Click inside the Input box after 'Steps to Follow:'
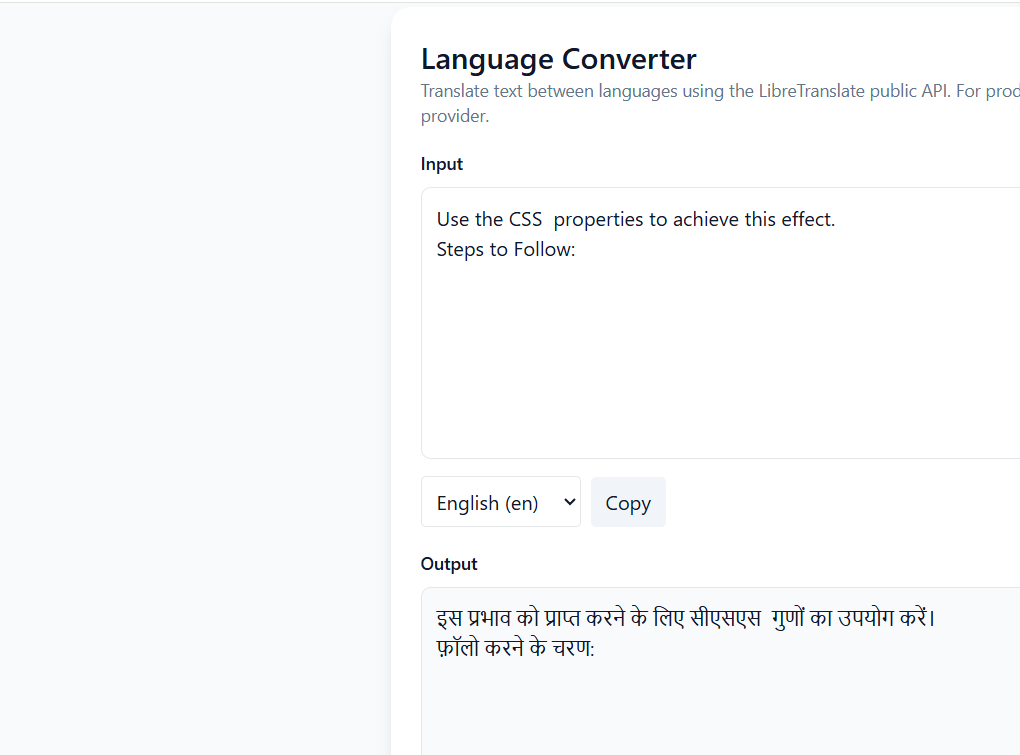 pos(600,249)
